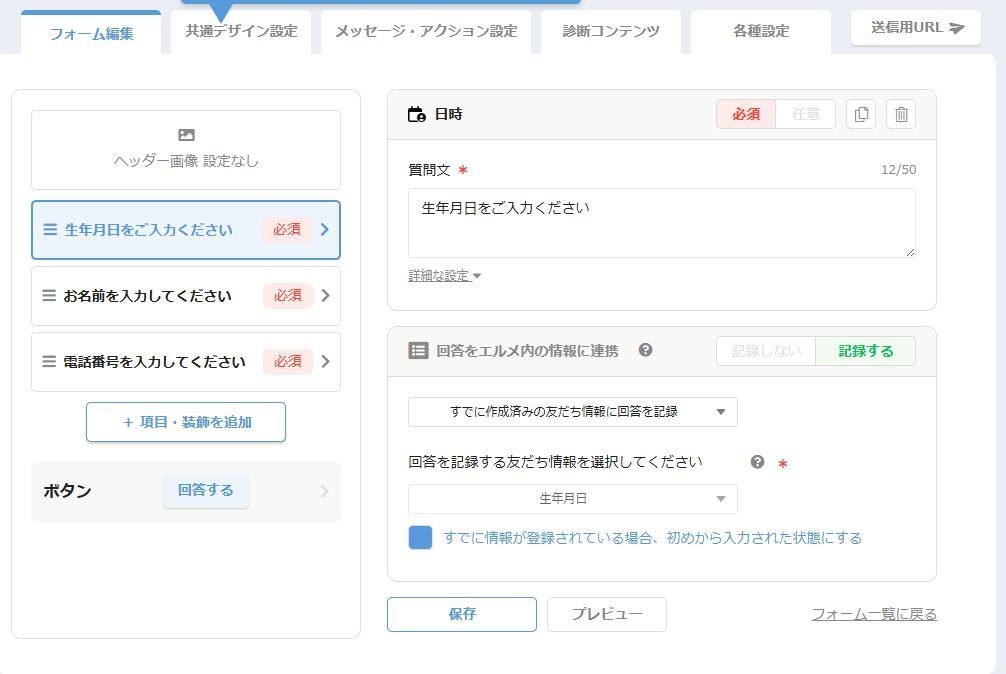Click the 必須 badge on お名前を入力してください
The height and width of the screenshot is (674, 1006).
point(287,296)
